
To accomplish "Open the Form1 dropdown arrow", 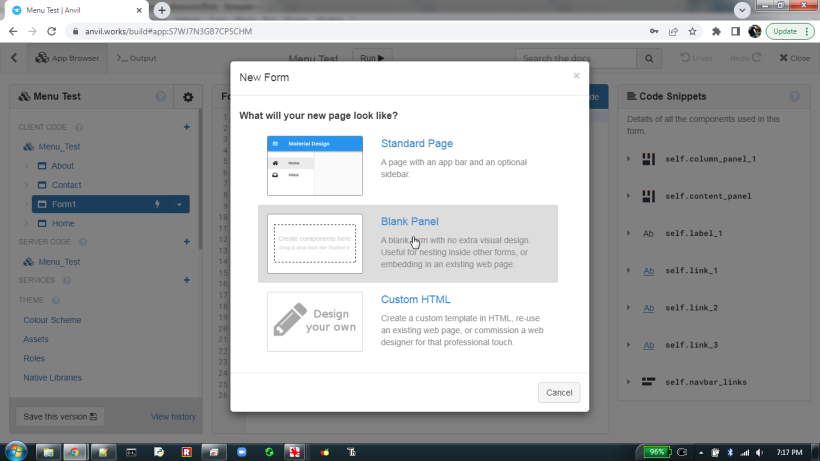I will pos(180,205).
